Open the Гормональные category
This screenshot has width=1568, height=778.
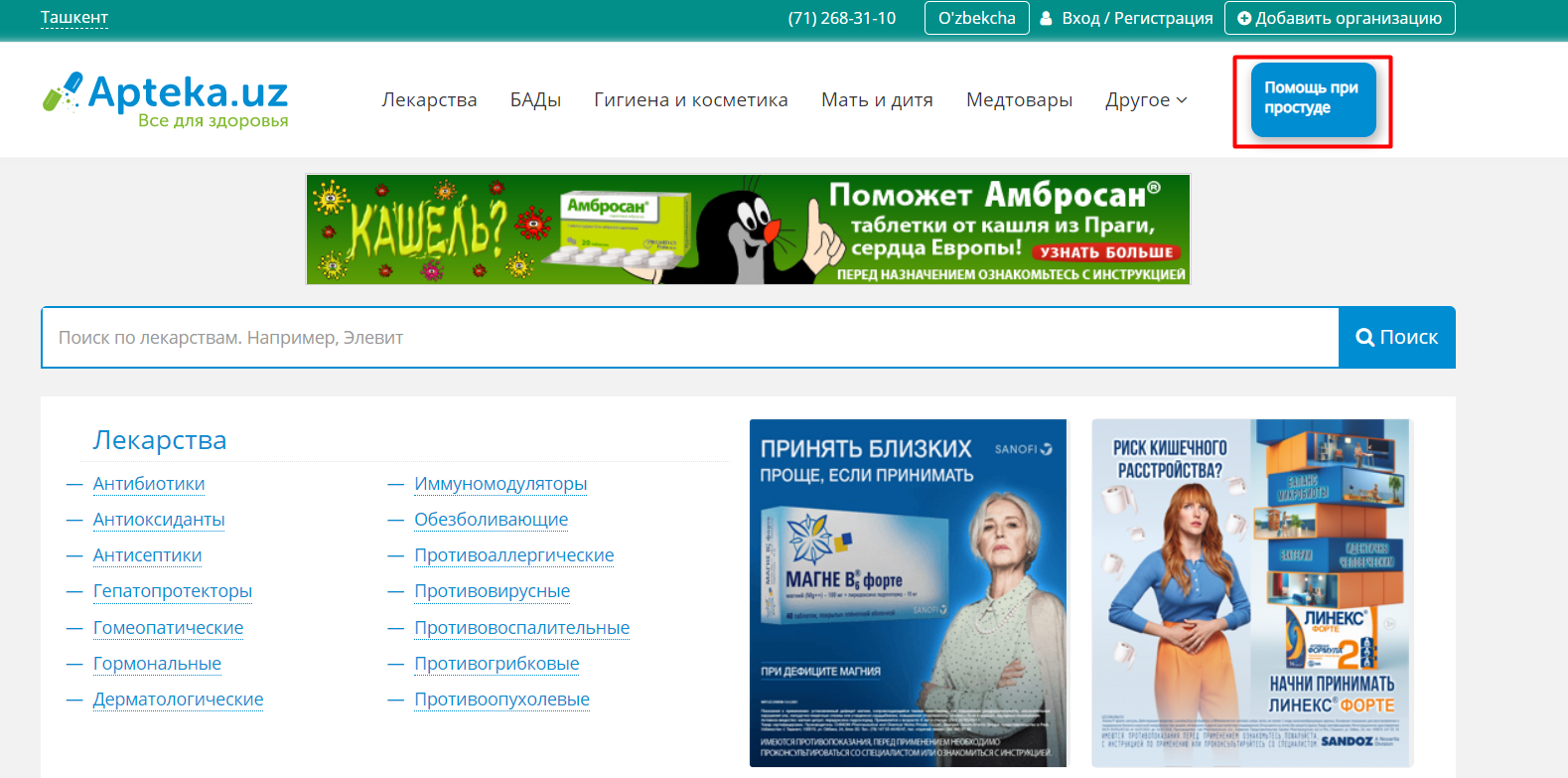point(157,664)
